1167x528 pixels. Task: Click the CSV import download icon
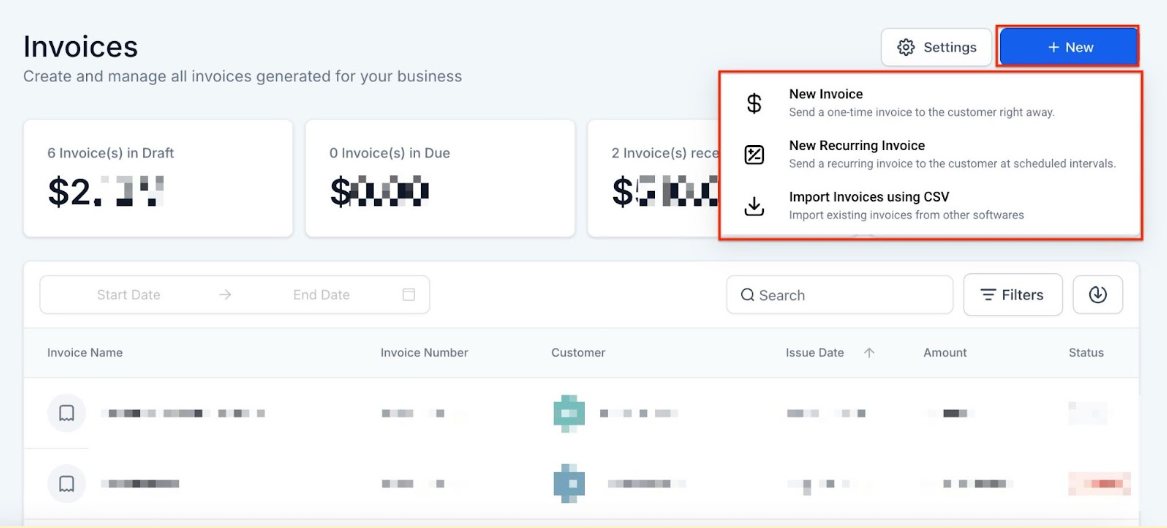[x=755, y=206]
